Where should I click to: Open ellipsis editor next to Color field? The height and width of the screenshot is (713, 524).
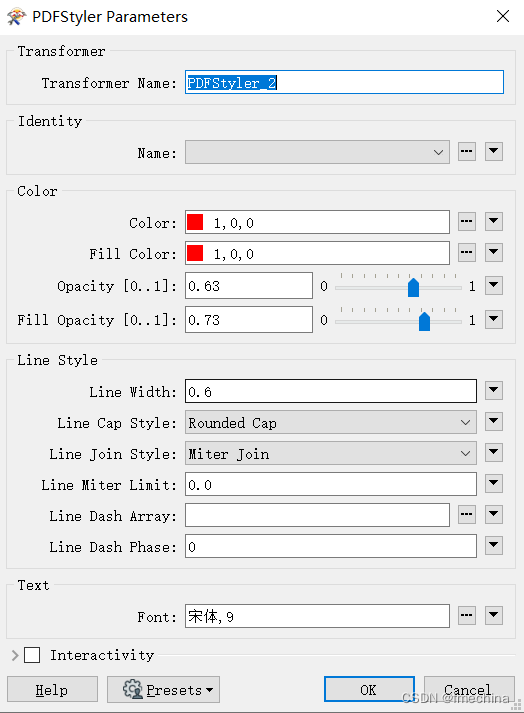(467, 222)
